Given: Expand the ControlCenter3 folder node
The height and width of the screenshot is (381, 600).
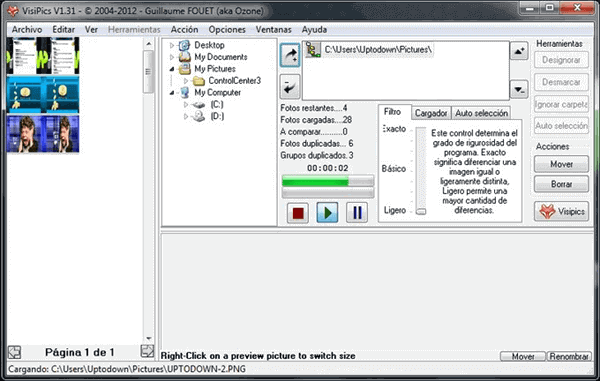Looking at the screenshot, I should pos(186,81).
